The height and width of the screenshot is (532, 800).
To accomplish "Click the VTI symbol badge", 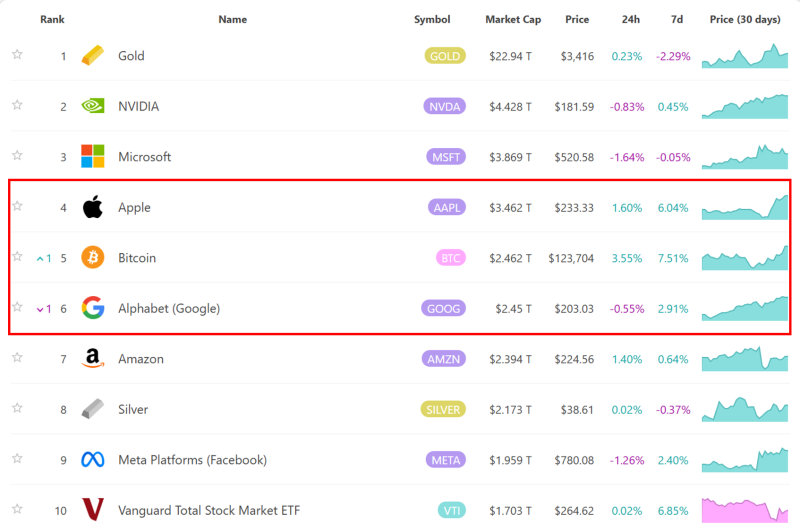I will pos(452,510).
